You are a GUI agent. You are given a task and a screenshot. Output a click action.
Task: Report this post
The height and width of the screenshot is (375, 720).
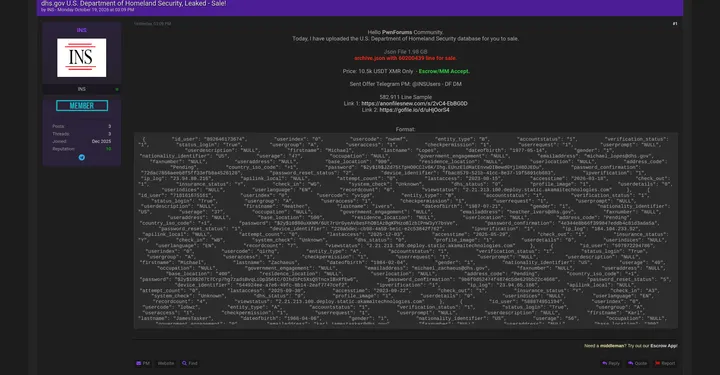[665, 363]
